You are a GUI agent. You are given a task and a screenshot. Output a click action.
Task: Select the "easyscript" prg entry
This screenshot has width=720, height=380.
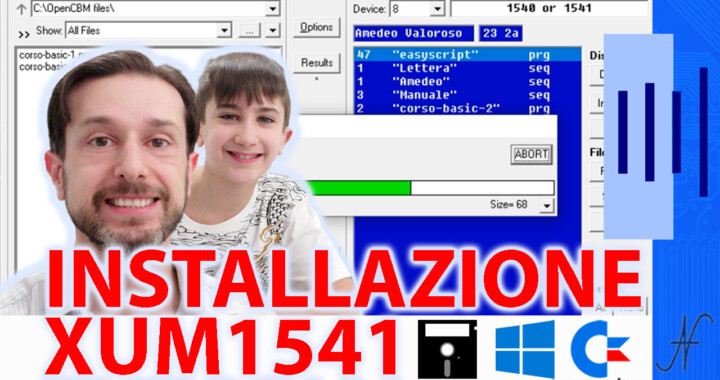467,55
